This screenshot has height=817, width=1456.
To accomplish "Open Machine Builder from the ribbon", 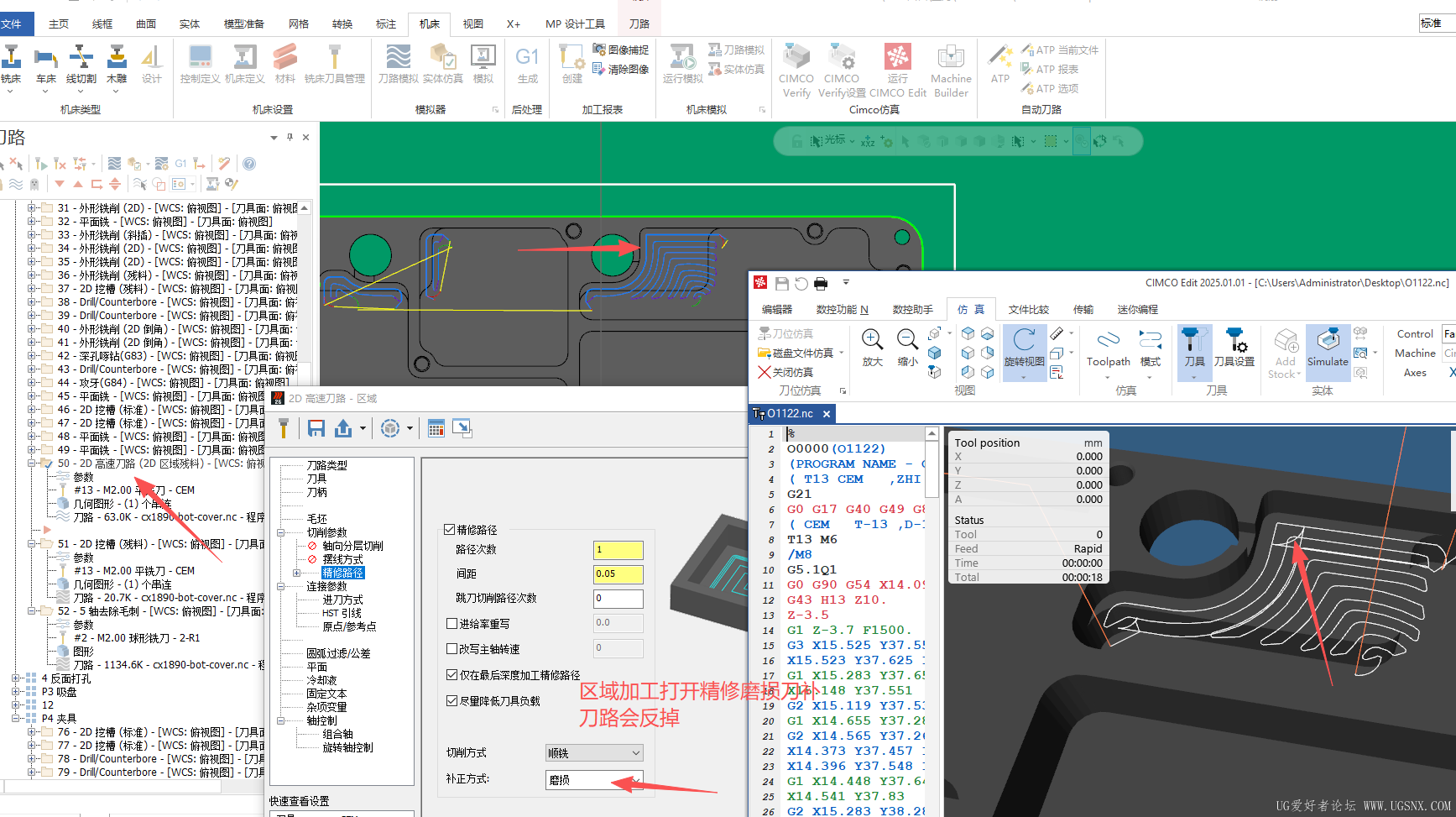I will click(951, 71).
